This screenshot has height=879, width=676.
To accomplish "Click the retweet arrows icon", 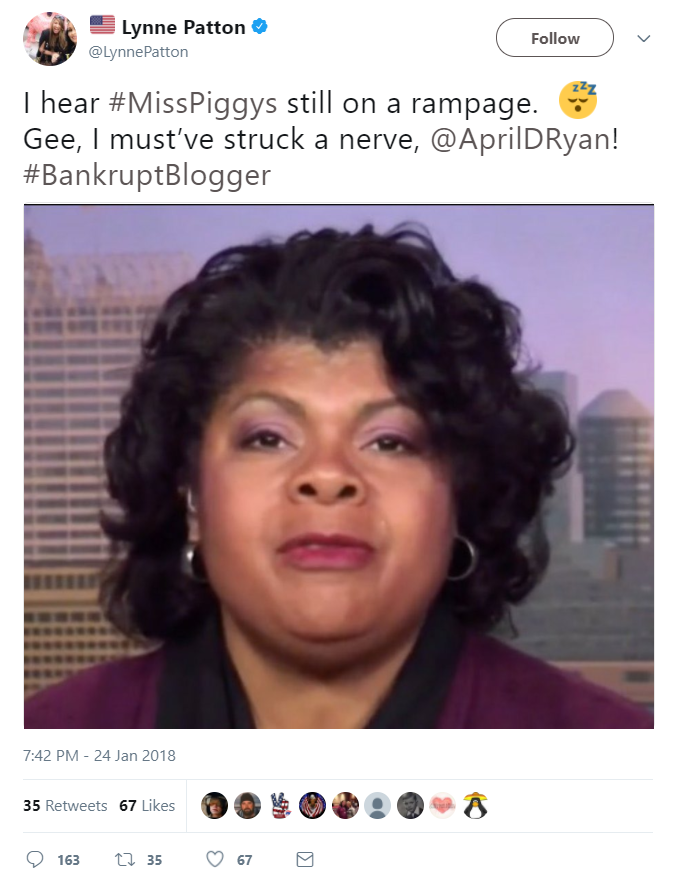I will (x=123, y=859).
